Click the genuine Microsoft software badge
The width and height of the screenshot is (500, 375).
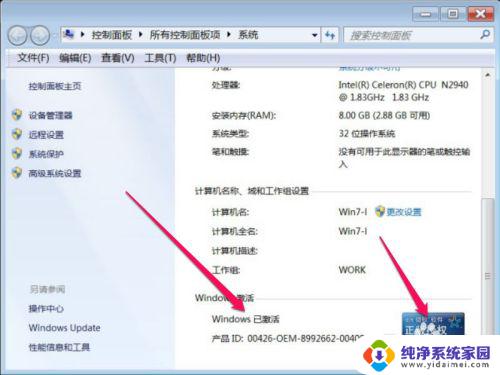point(433,324)
